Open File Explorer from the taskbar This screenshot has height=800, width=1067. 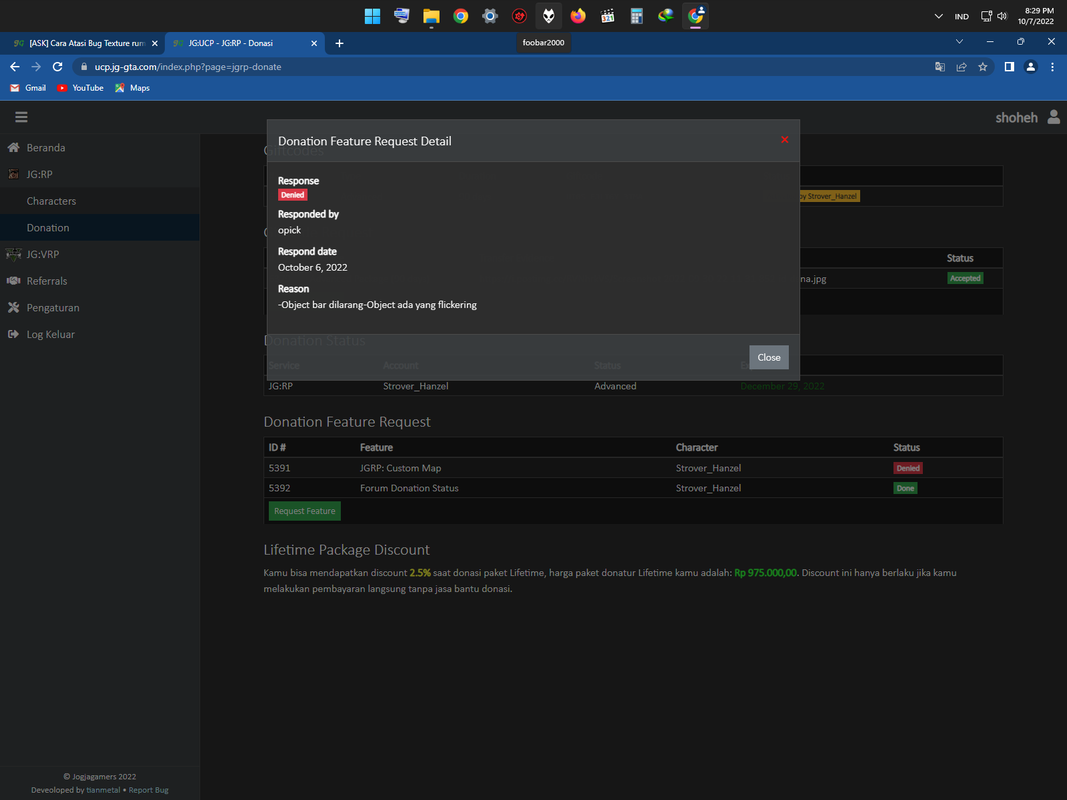[431, 16]
